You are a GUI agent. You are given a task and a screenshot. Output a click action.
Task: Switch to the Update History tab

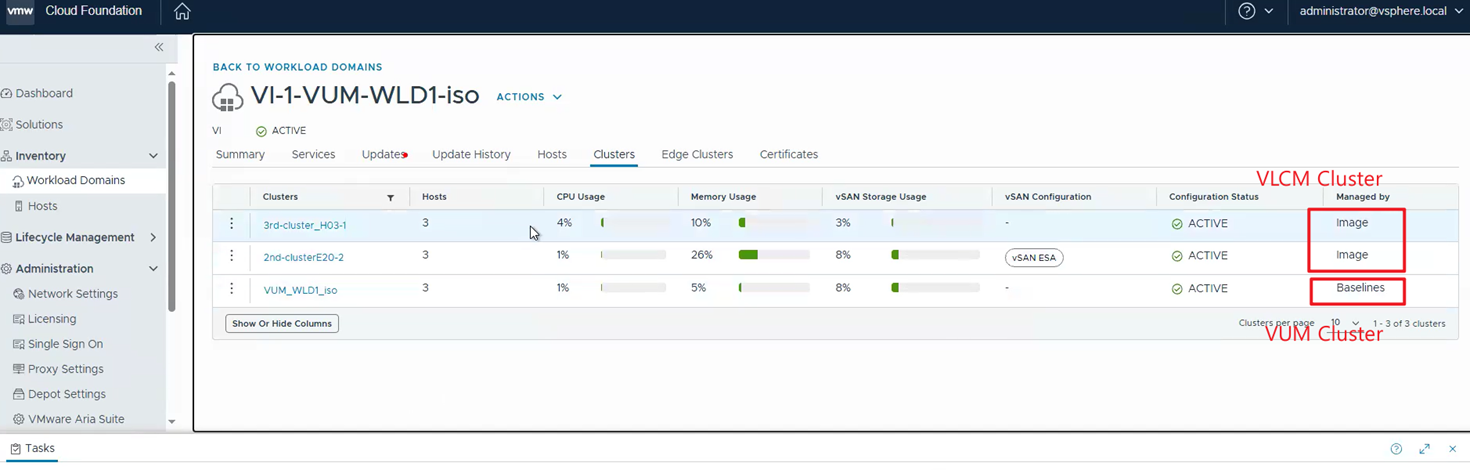[x=471, y=155]
